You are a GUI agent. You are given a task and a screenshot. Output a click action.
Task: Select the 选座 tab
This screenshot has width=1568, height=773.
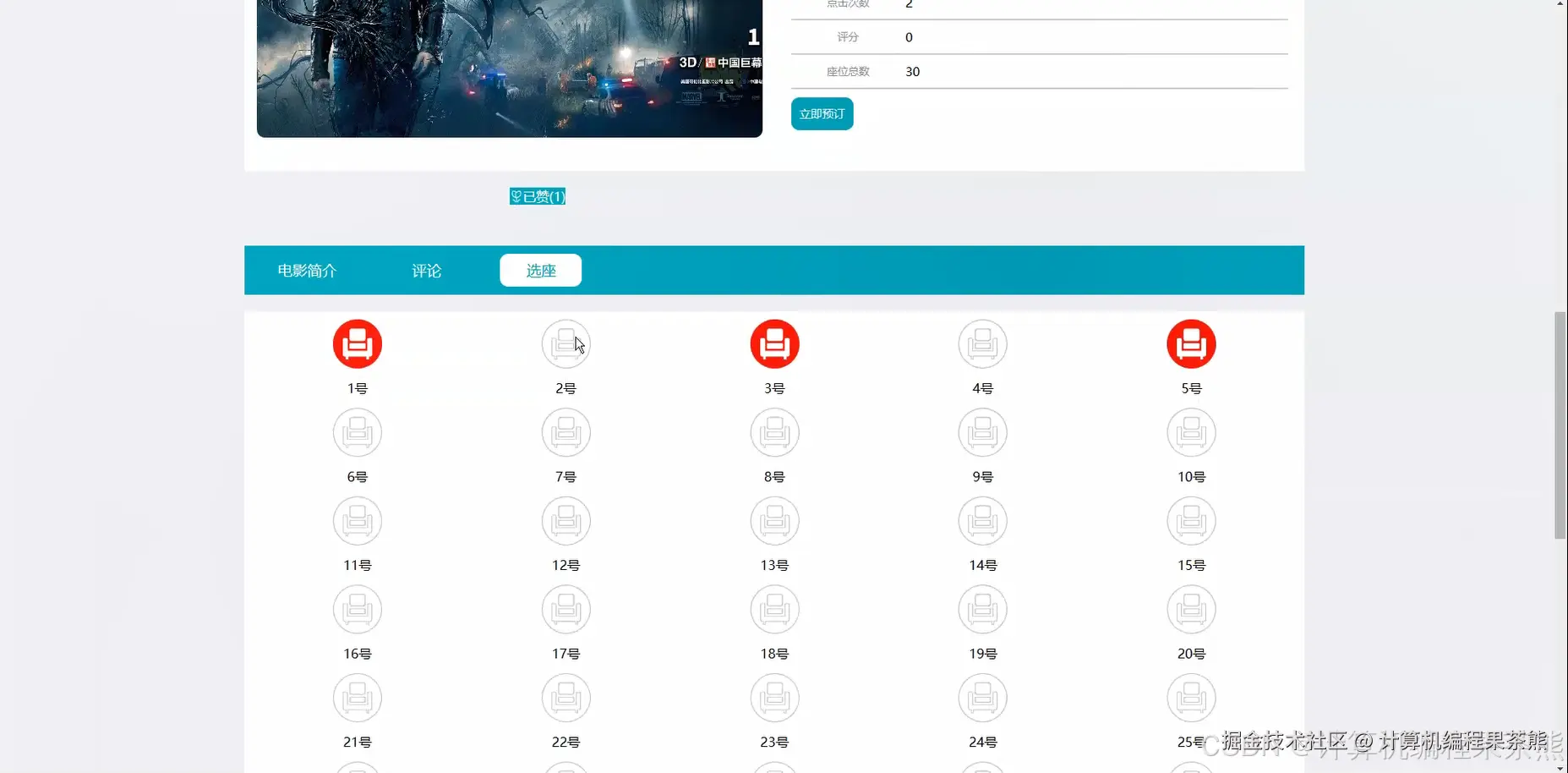click(x=541, y=271)
